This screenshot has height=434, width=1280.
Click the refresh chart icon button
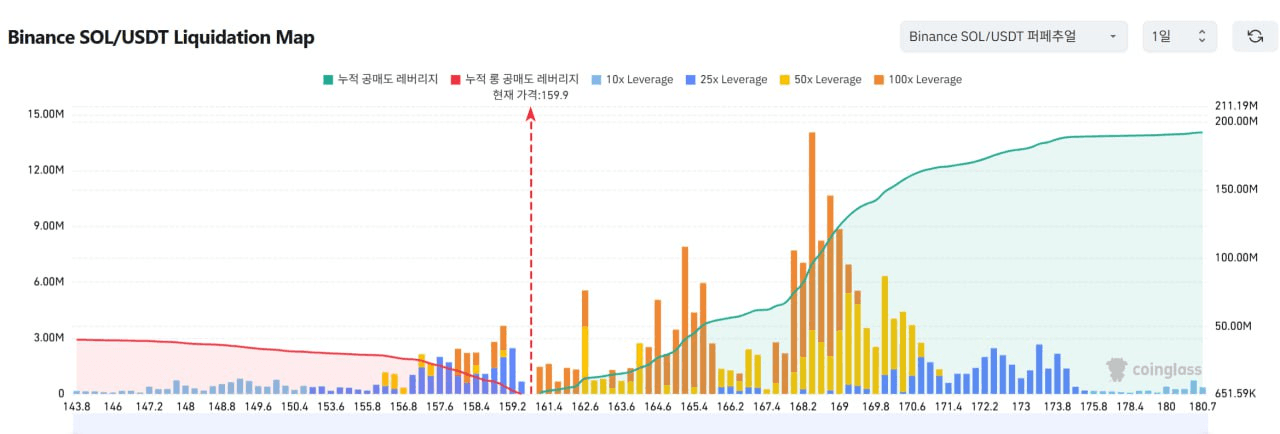point(1255,37)
